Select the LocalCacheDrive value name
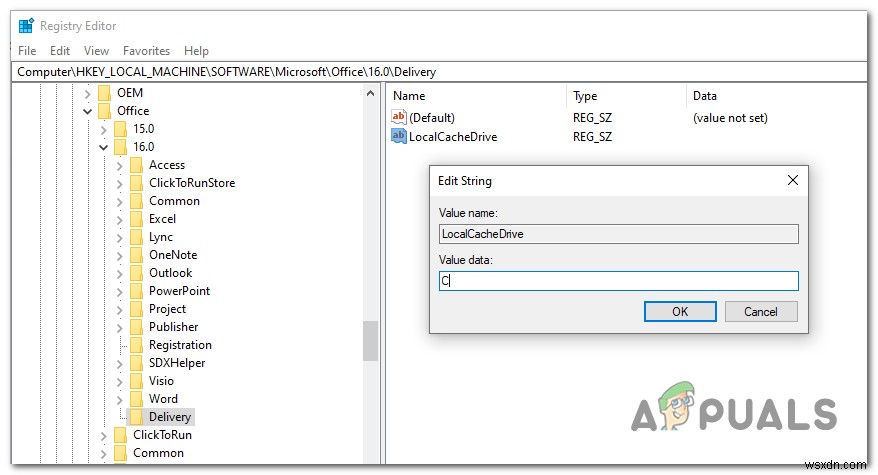The height and width of the screenshot is (475, 878). point(453,137)
